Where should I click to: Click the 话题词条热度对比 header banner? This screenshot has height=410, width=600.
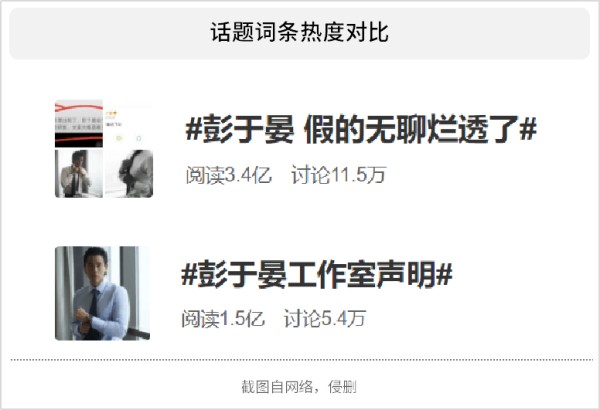click(x=300, y=34)
